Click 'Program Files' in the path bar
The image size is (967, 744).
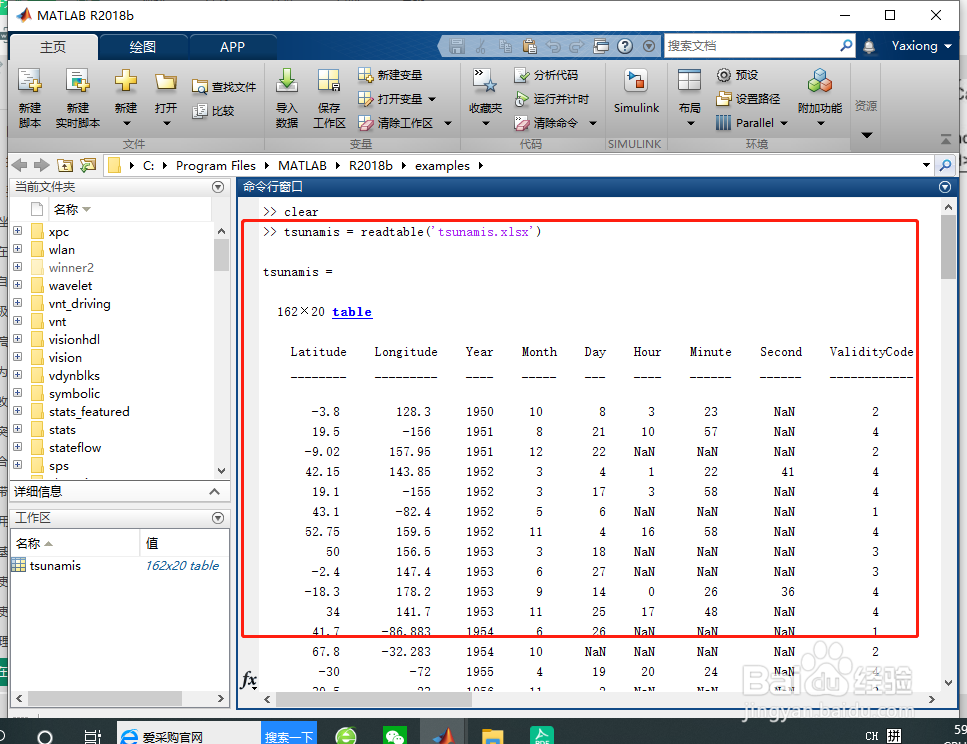pyautogui.click(x=216, y=165)
